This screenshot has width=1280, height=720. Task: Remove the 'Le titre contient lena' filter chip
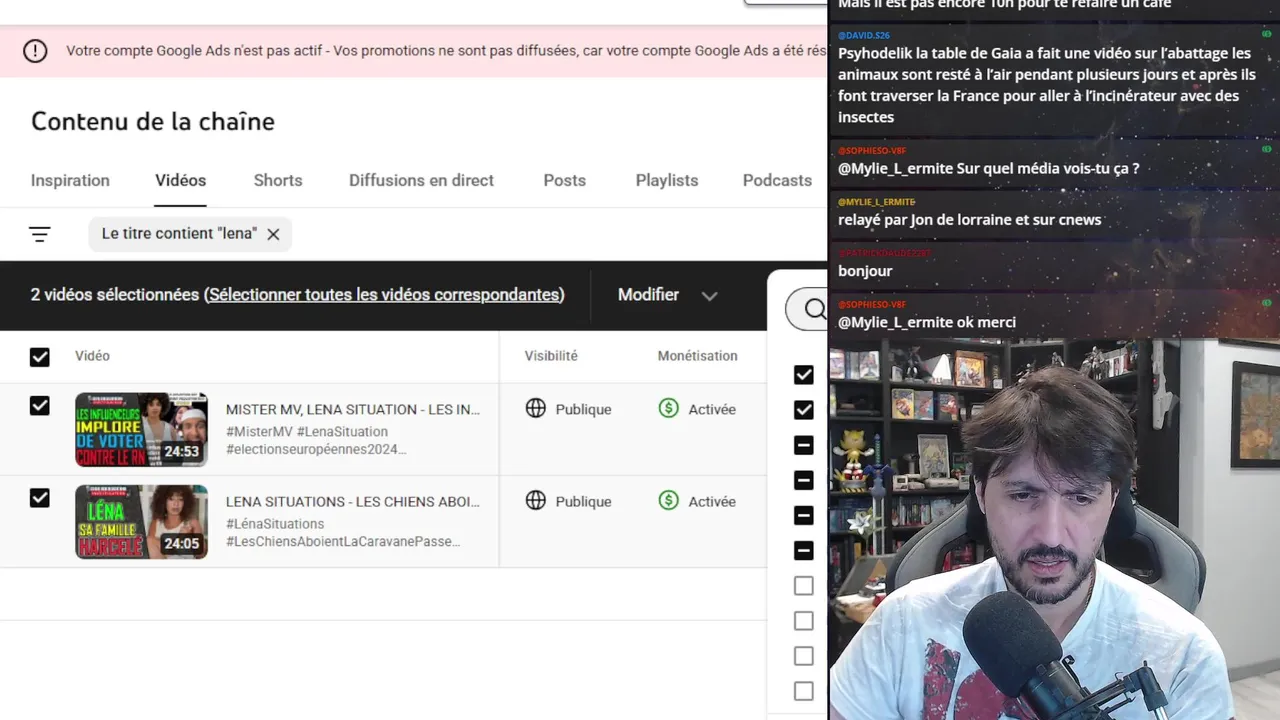273,234
